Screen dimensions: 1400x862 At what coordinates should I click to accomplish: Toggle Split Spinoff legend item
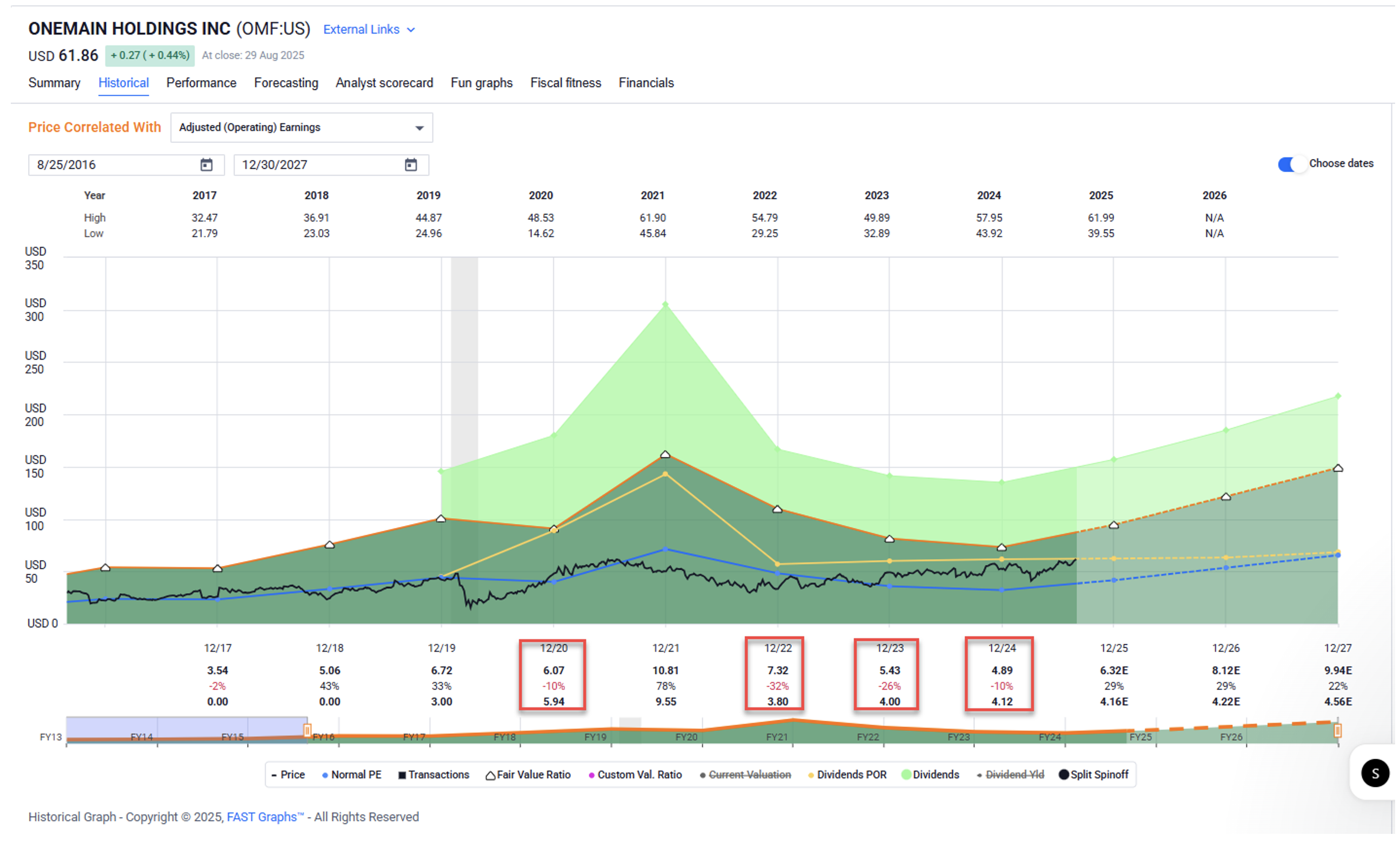[x=1094, y=774]
